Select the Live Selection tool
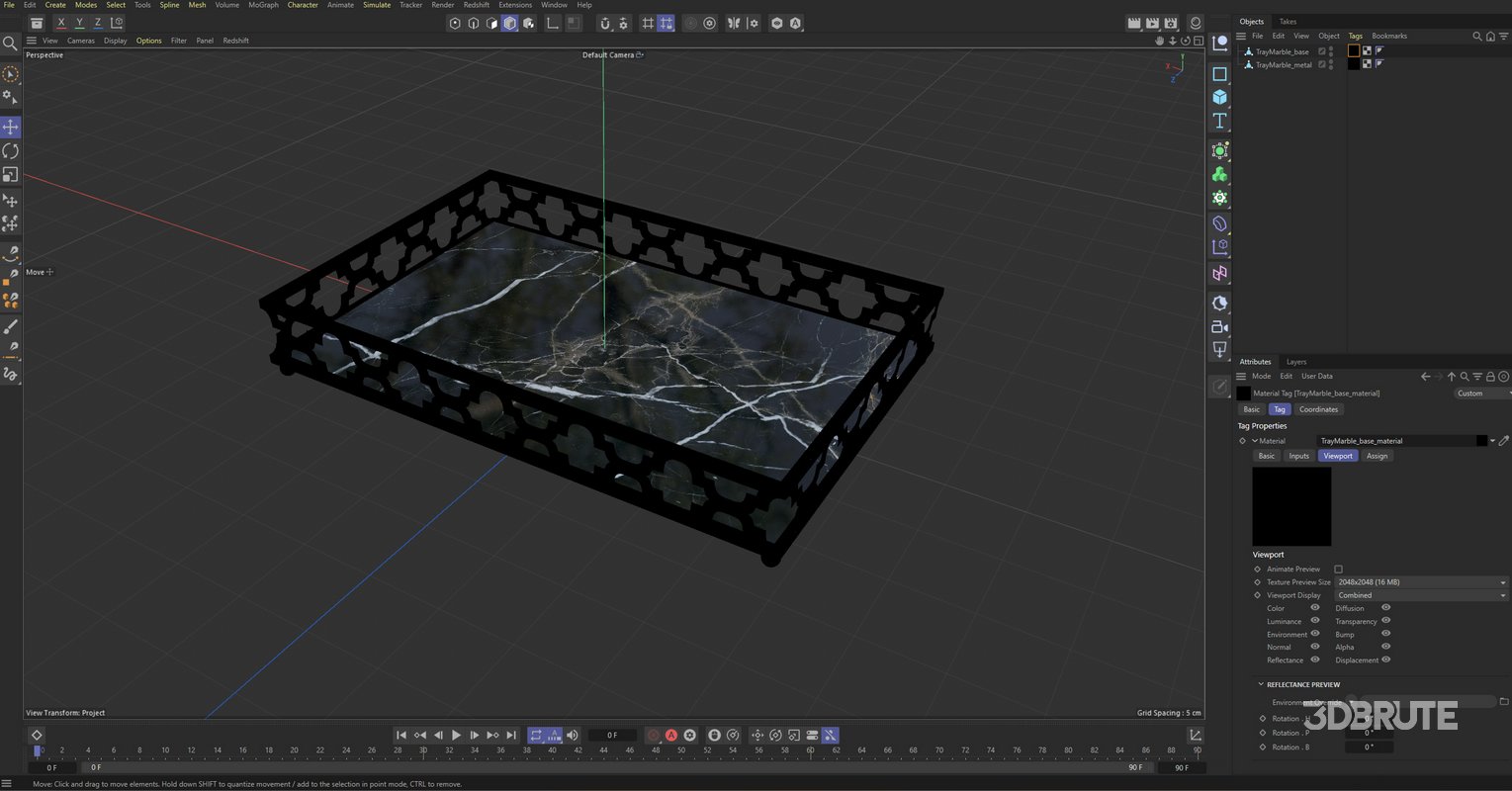The image size is (1512, 791). pyautogui.click(x=11, y=74)
